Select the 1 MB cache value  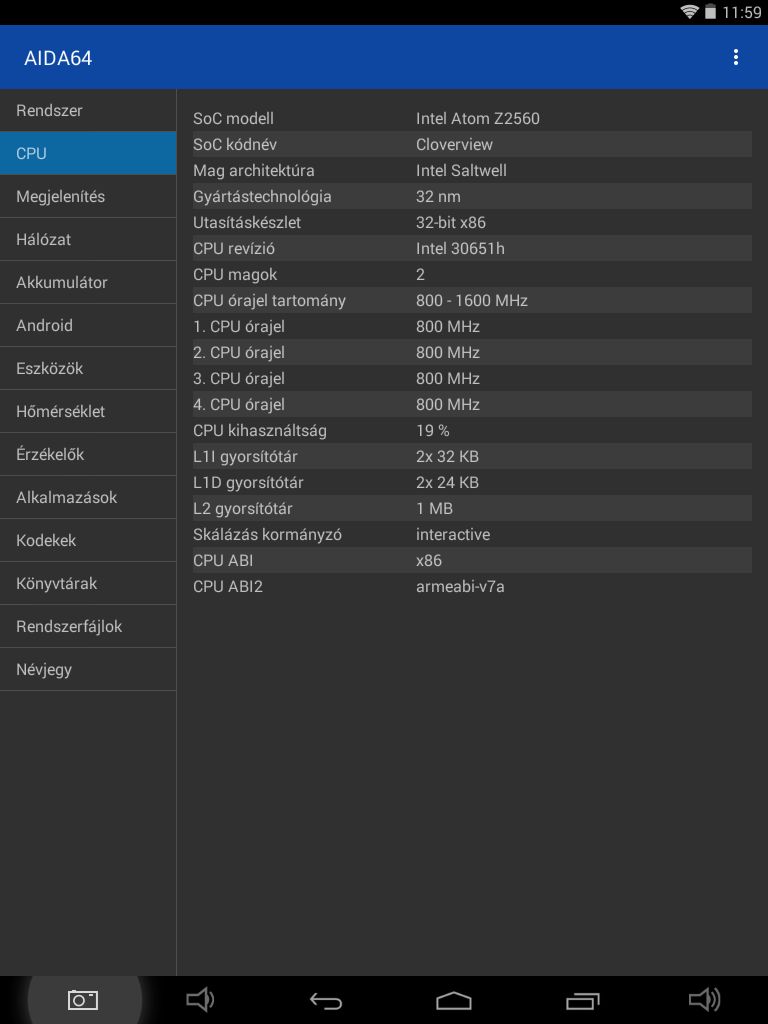pyautogui.click(x=434, y=509)
